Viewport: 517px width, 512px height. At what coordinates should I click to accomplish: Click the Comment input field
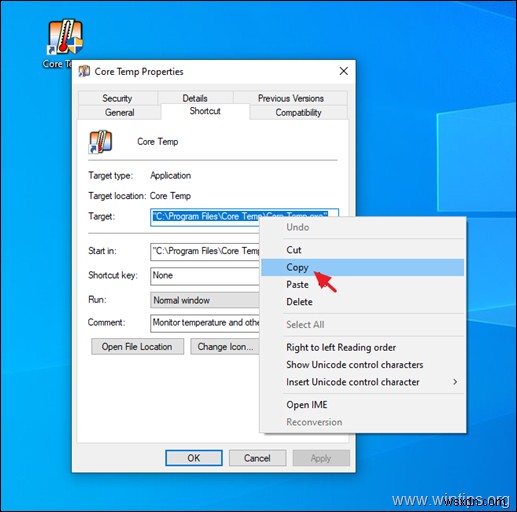pos(205,323)
